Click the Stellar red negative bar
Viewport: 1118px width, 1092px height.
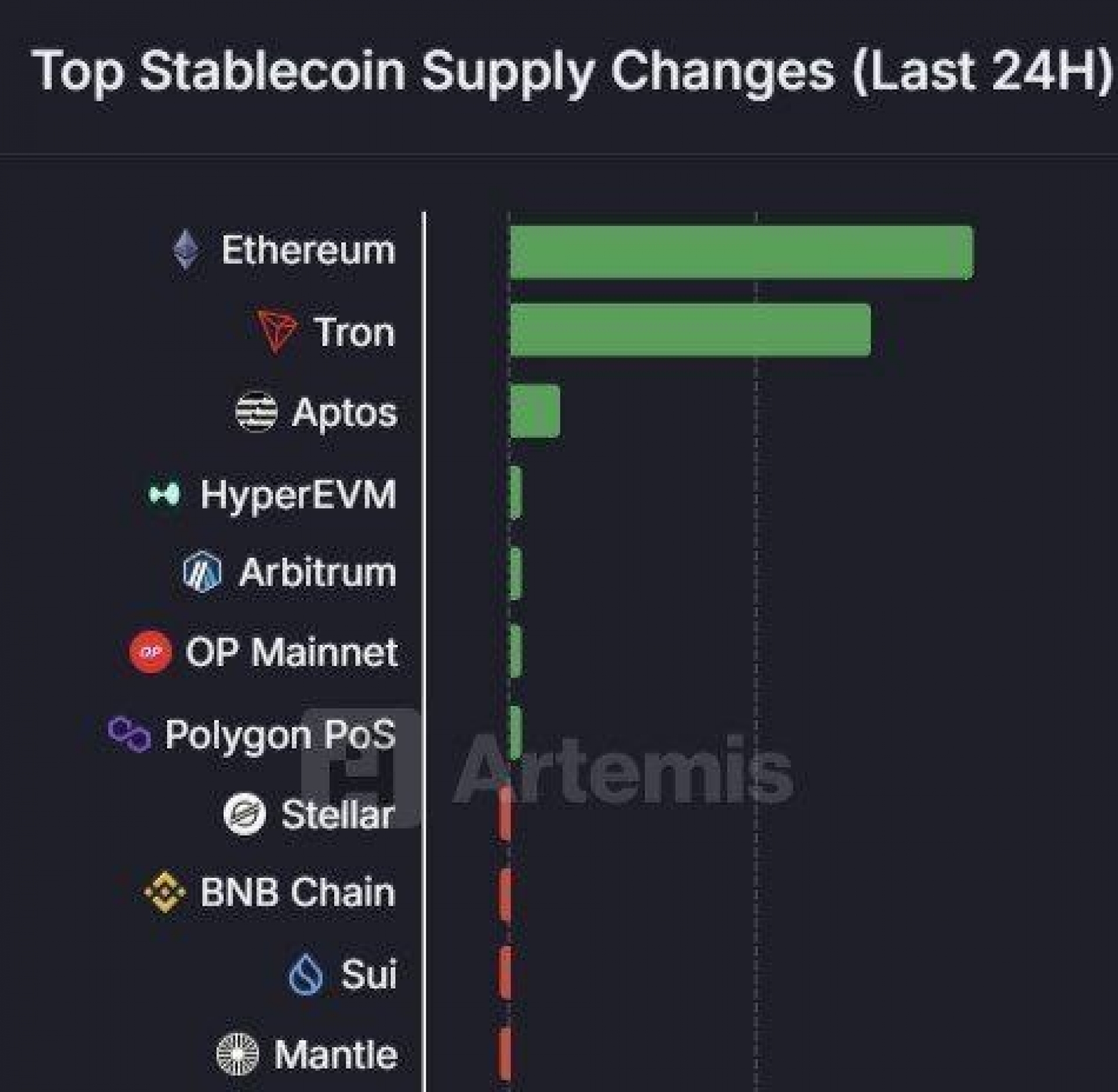click(x=505, y=814)
